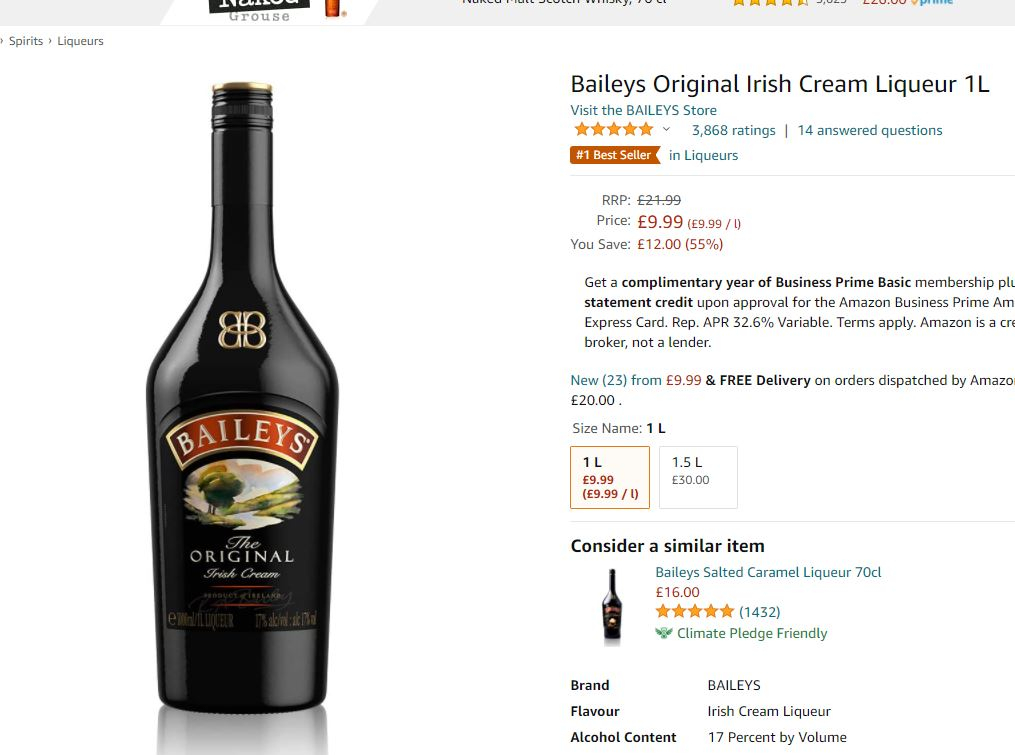Click the main Baileys bottle product image
This screenshot has width=1015, height=755.
(242, 398)
